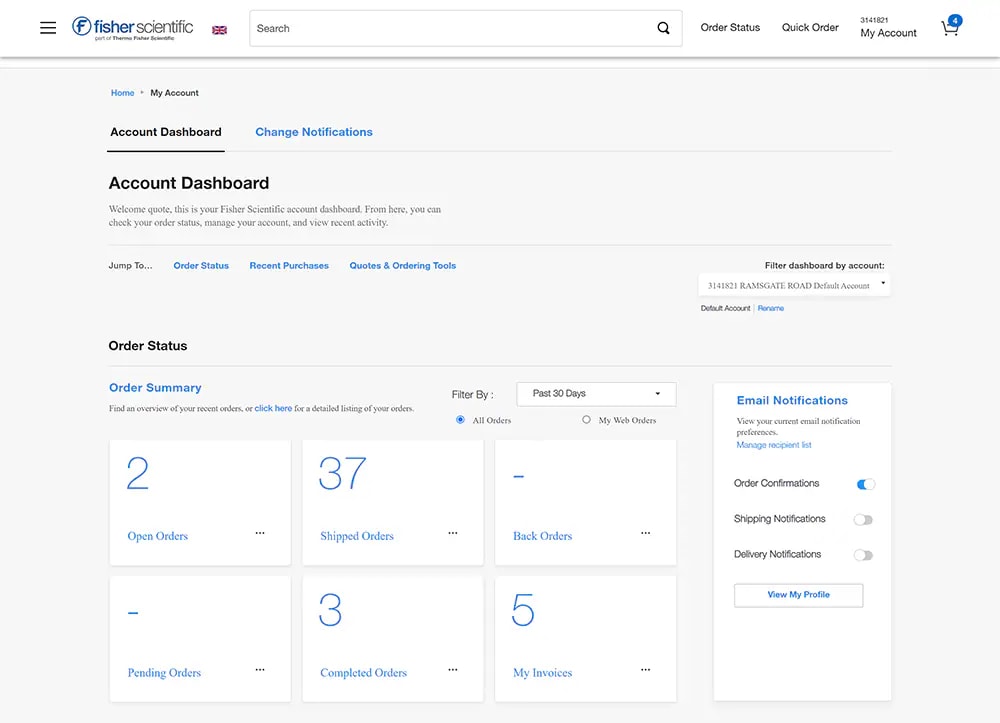Click the Fisher Scientific logo
The image size is (1000, 723).
tap(132, 28)
